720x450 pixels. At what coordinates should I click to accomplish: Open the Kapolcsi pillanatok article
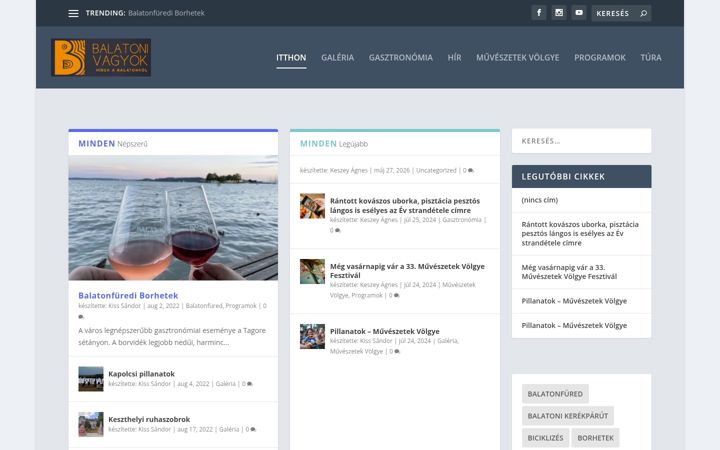[x=141, y=374]
